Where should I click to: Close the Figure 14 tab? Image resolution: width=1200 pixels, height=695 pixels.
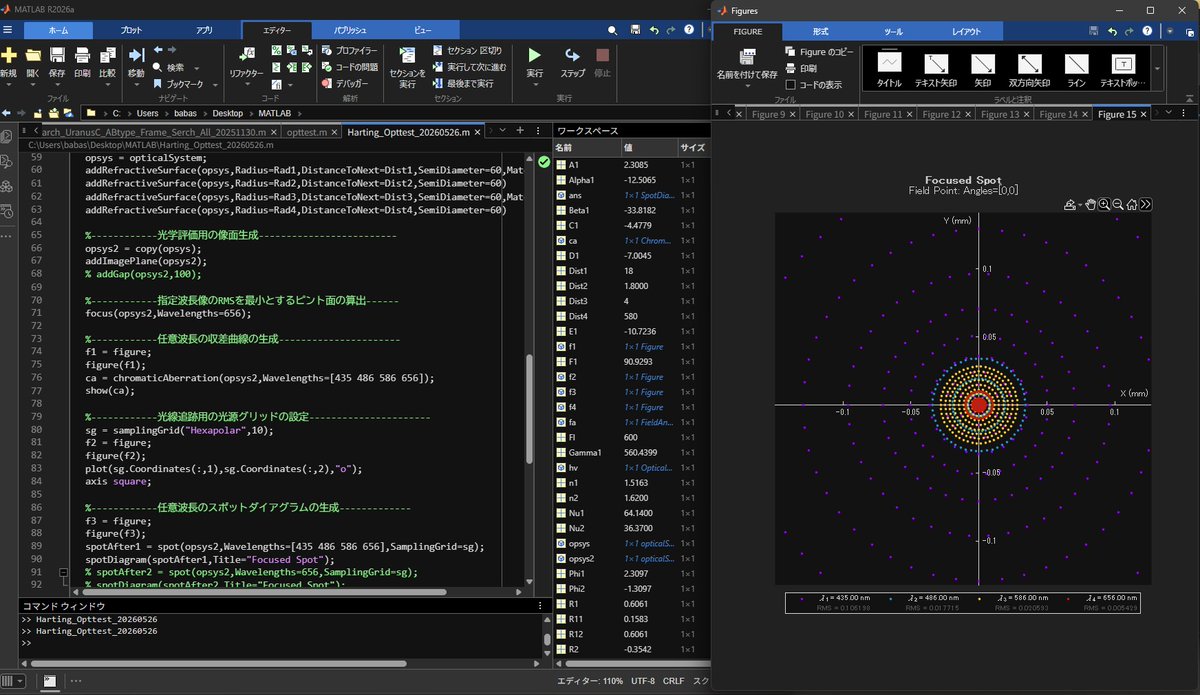coord(1085,114)
